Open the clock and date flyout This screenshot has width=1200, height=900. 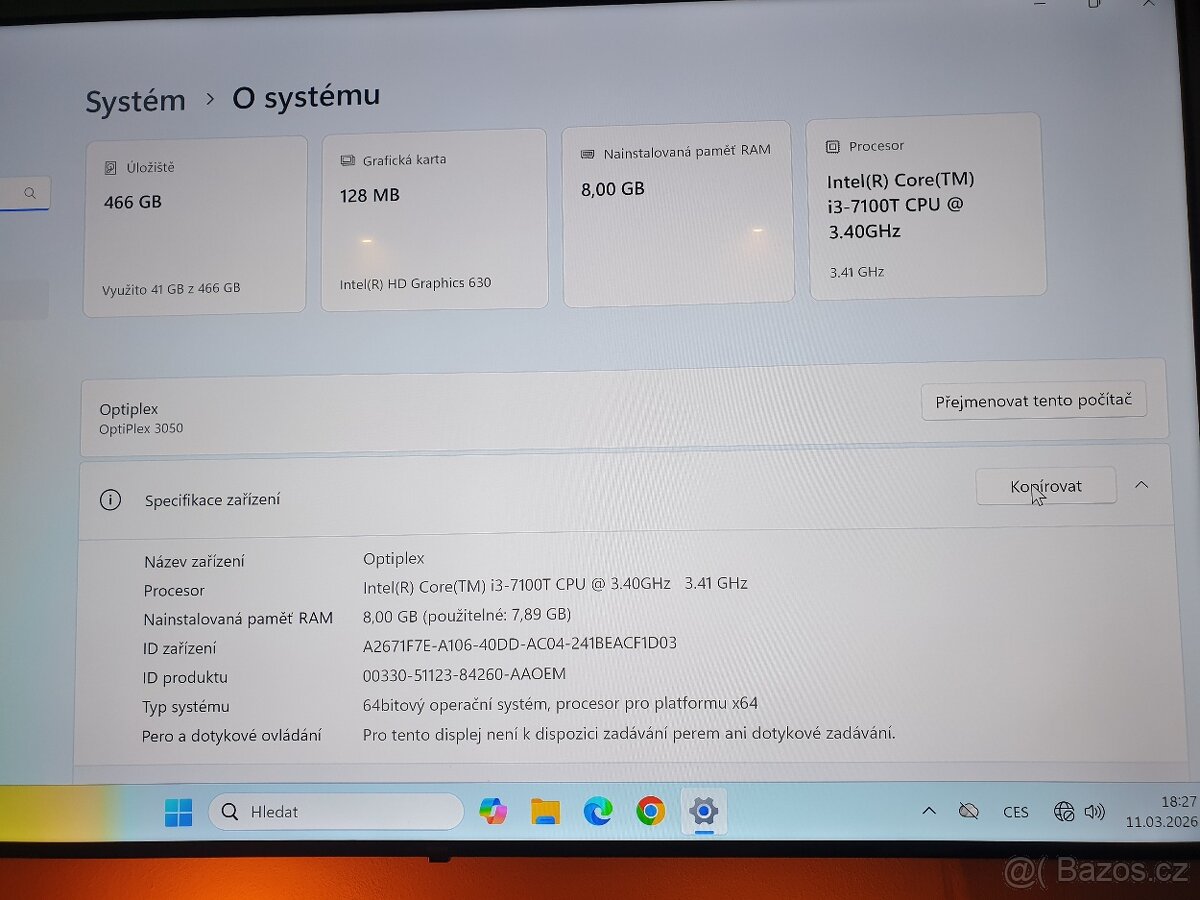(x=1160, y=811)
